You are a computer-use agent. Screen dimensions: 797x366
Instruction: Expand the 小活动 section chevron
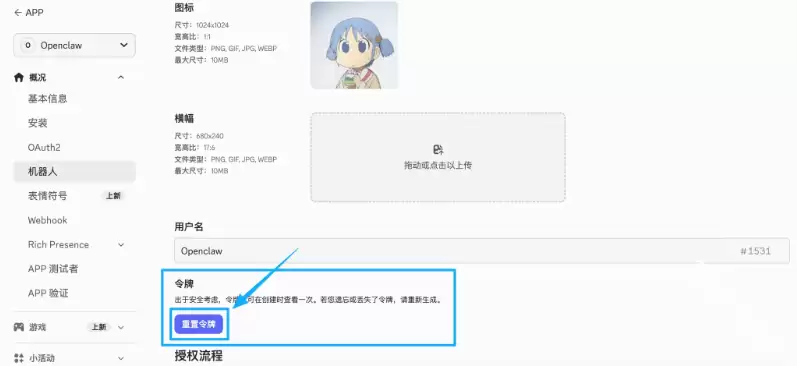(x=121, y=358)
